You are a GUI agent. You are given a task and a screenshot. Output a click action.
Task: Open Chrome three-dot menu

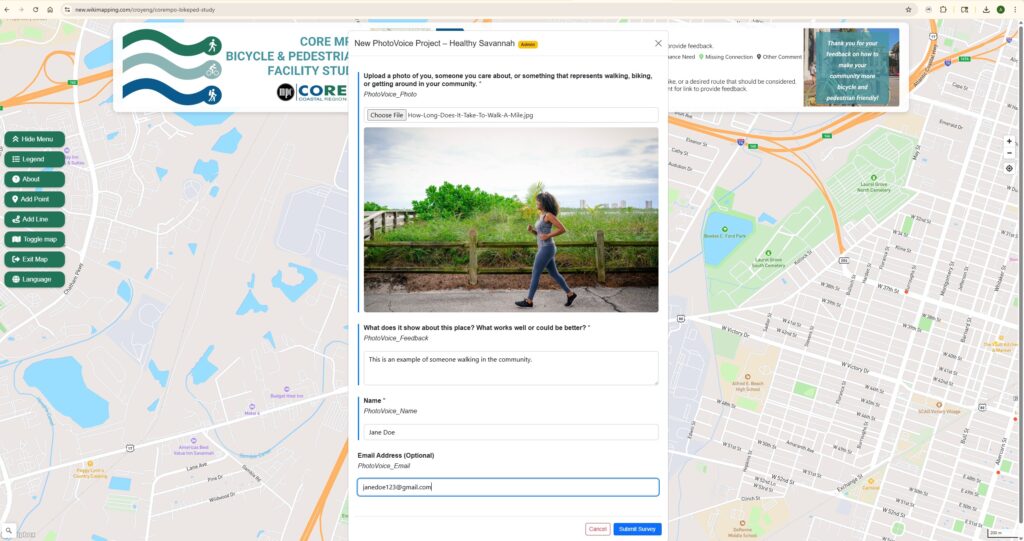point(1015,9)
